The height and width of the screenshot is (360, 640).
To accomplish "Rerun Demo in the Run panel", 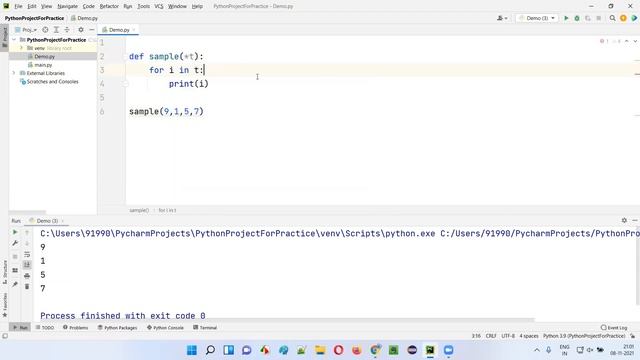I will 15,232.
